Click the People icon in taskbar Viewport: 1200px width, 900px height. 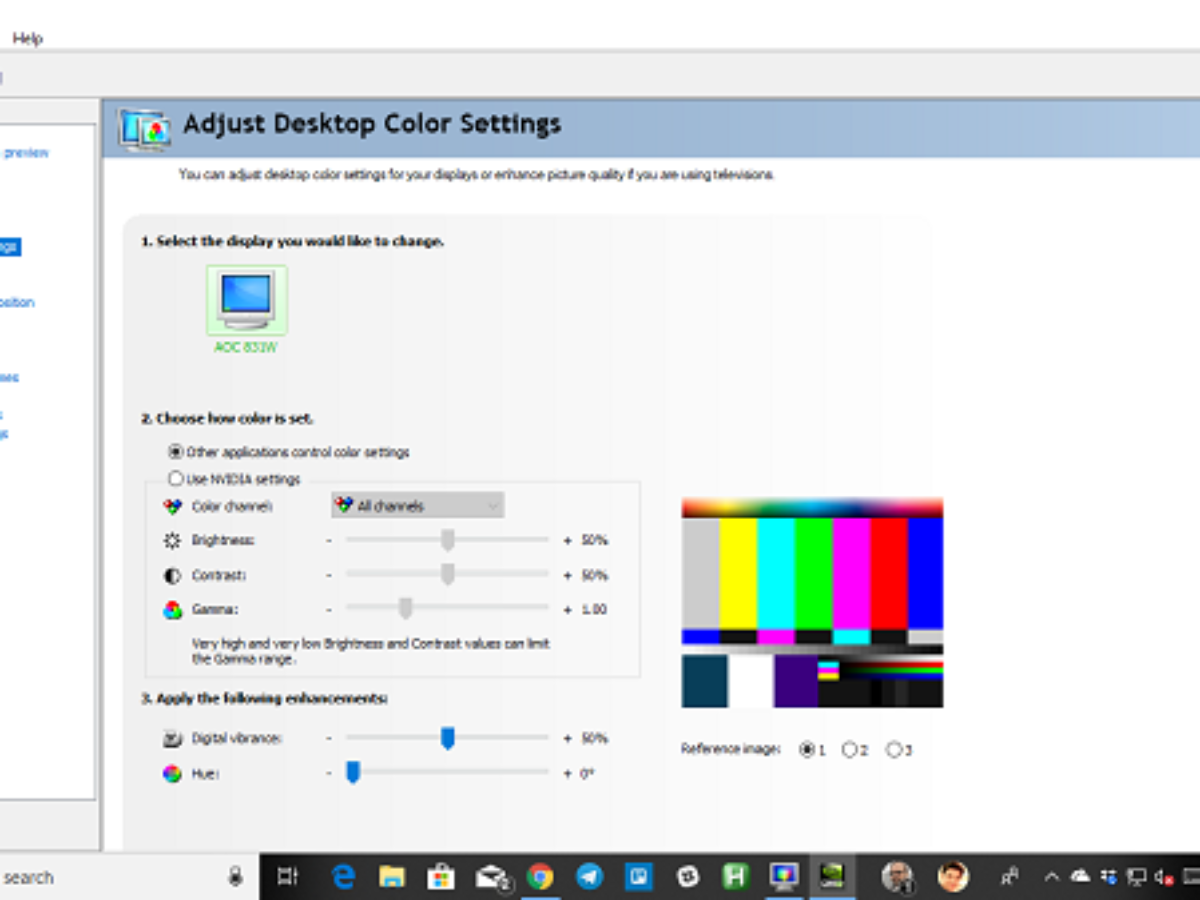(1010, 877)
